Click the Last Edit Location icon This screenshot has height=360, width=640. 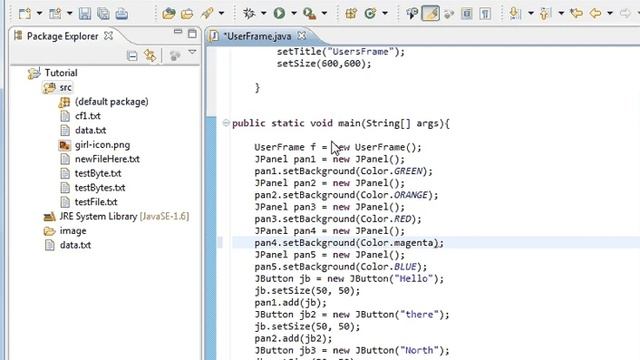click(576, 13)
